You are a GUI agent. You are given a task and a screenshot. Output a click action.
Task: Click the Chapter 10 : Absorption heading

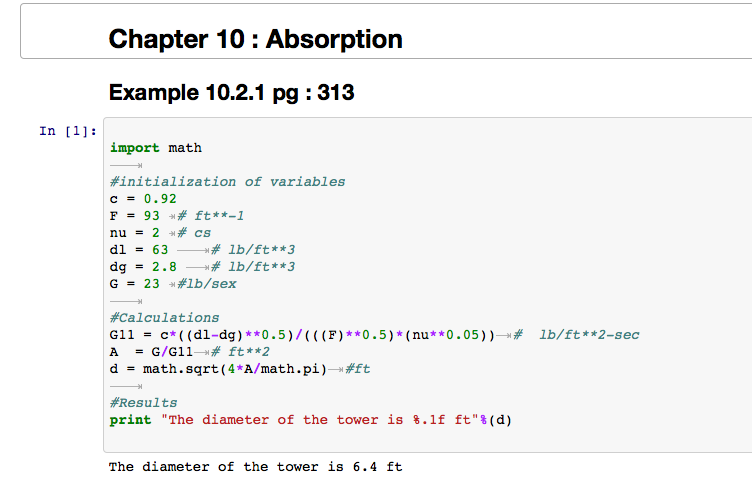[256, 39]
